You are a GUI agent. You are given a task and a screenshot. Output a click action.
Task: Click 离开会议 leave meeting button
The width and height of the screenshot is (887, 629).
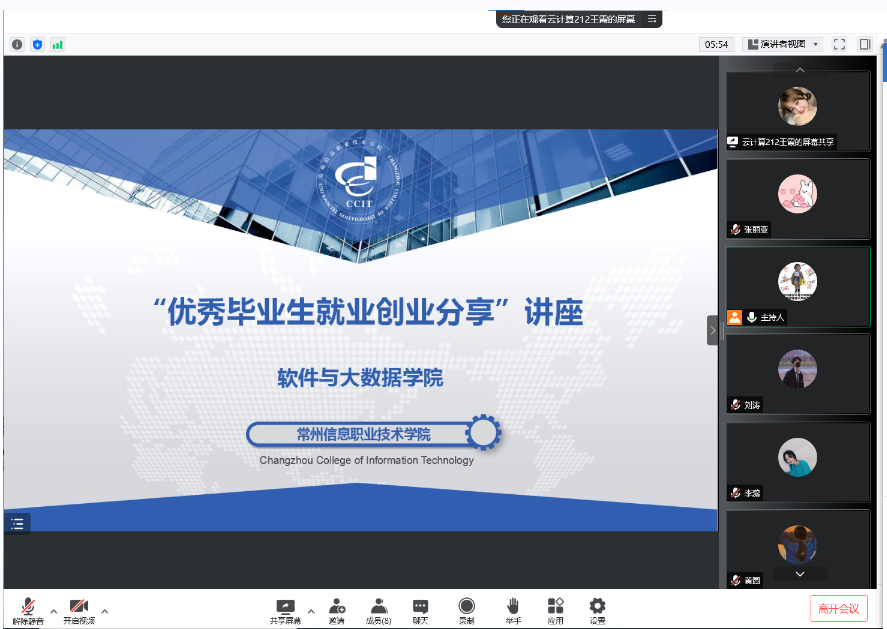click(x=838, y=609)
